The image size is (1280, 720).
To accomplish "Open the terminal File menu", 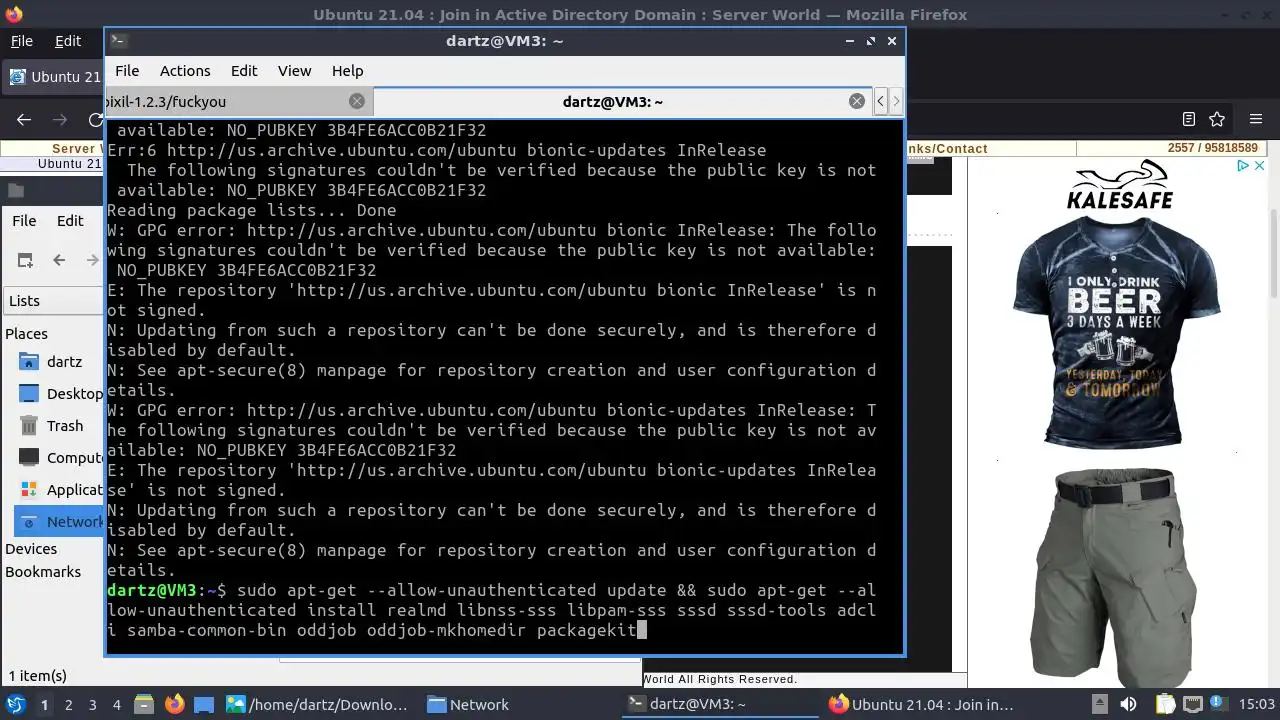I will click(x=127, y=71).
